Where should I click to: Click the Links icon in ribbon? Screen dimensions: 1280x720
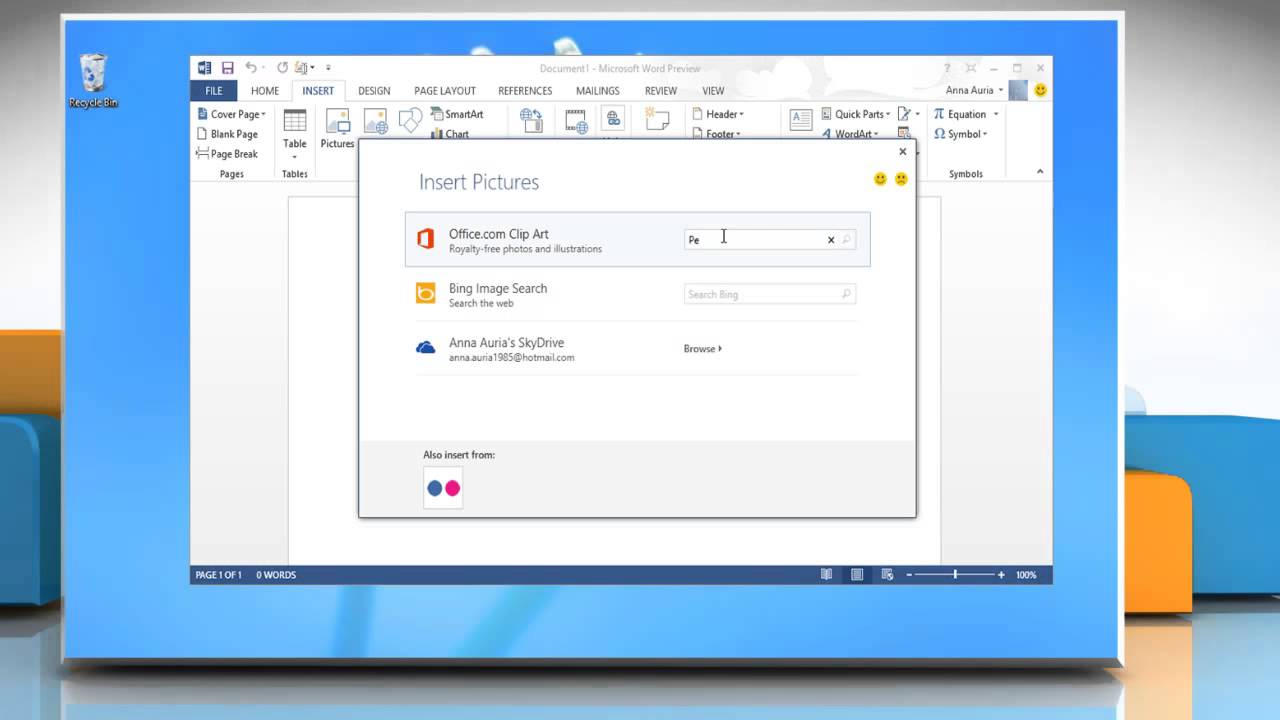pos(613,121)
